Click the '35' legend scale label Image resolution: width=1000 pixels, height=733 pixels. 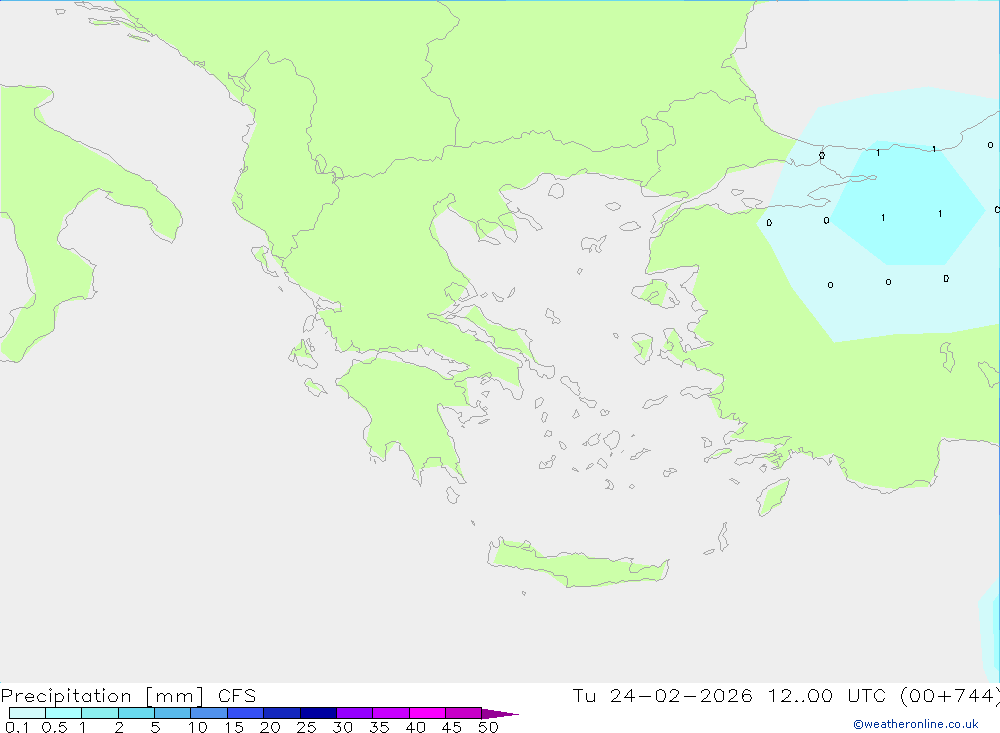pos(379,727)
